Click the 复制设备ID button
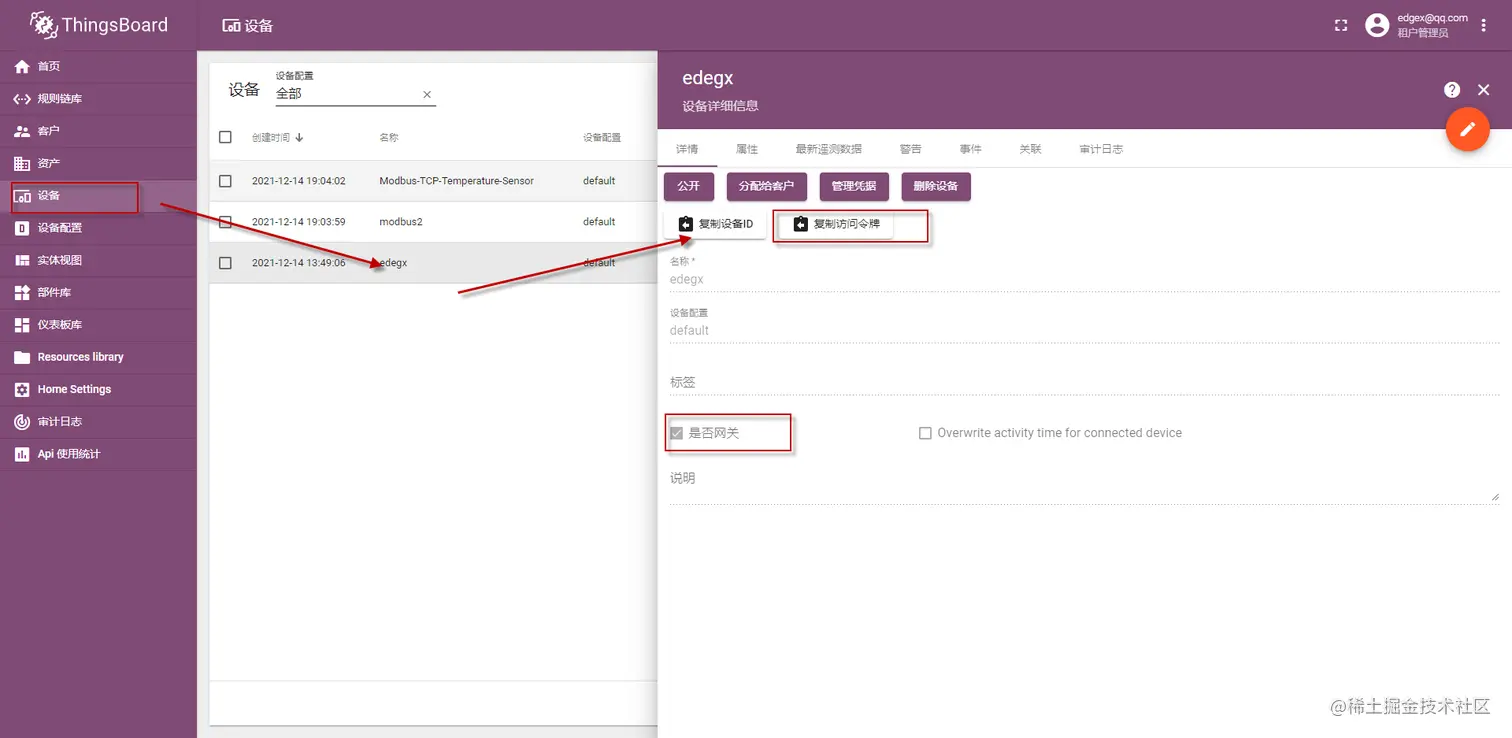The width and height of the screenshot is (1512, 738). click(715, 224)
